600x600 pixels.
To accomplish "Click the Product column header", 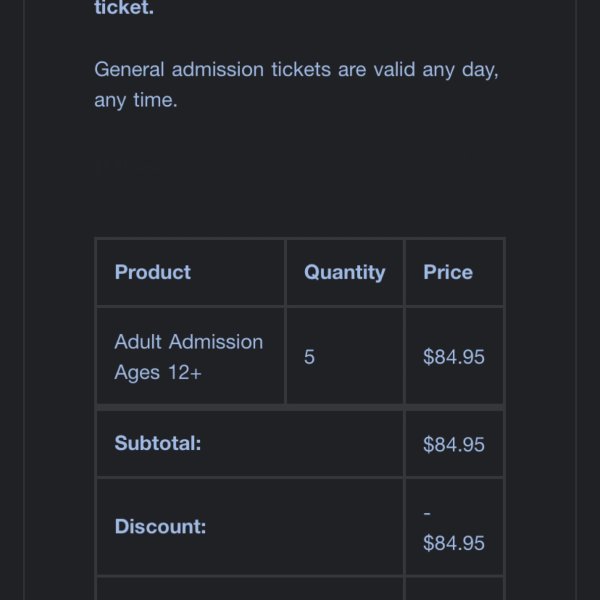I will point(152,272).
